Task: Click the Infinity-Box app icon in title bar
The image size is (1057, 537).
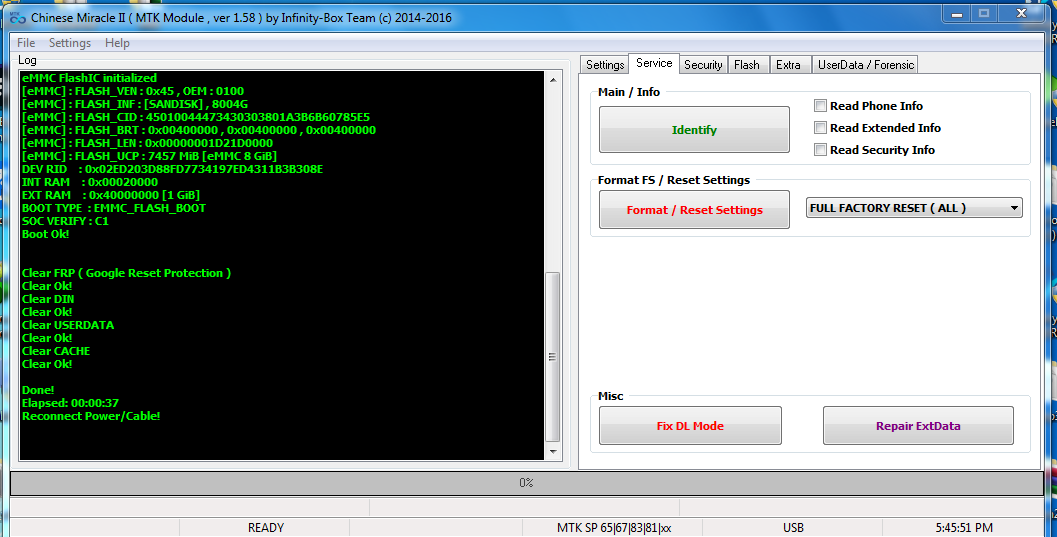Action: [18, 17]
